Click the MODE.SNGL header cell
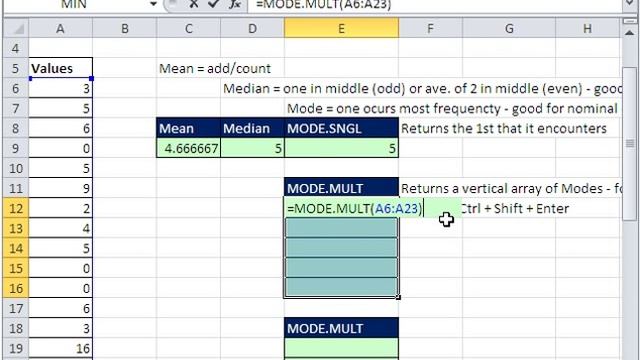This screenshot has width=640, height=360. (341, 128)
